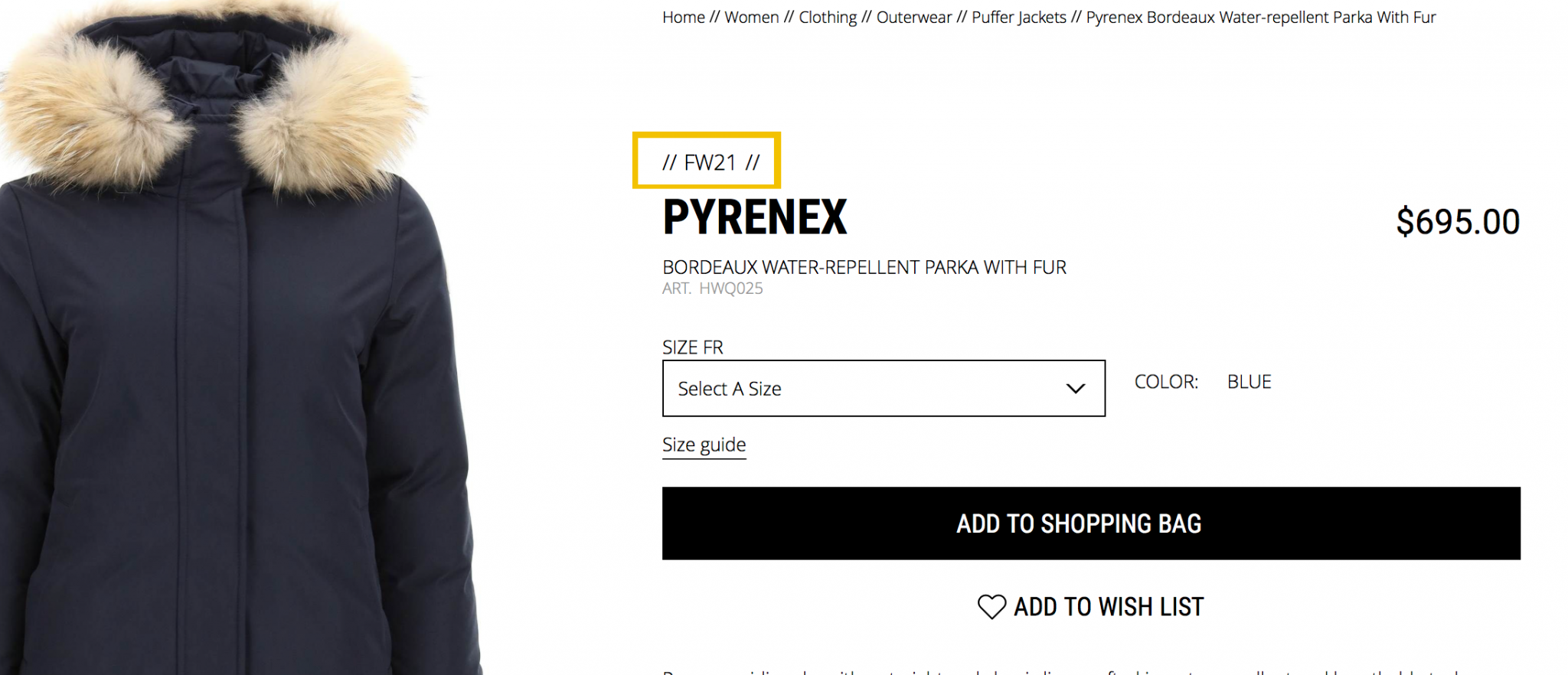
Task: Click the $695.00 price
Action: pos(1457,222)
